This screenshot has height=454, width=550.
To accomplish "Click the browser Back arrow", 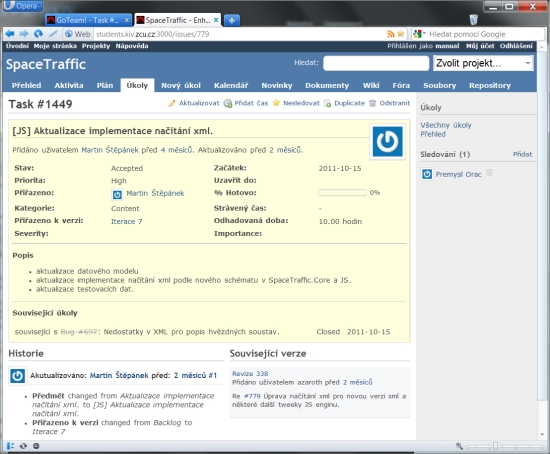I will click(9, 34).
